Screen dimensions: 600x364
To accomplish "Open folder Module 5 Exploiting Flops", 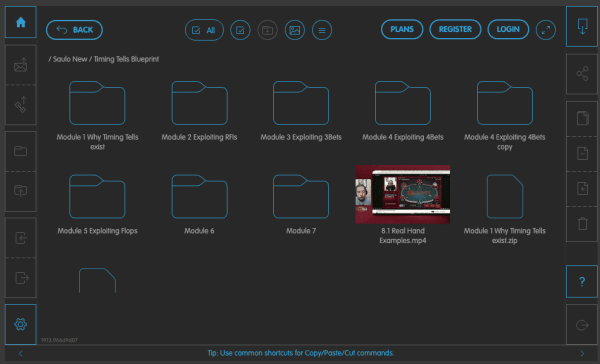I will tap(97, 197).
